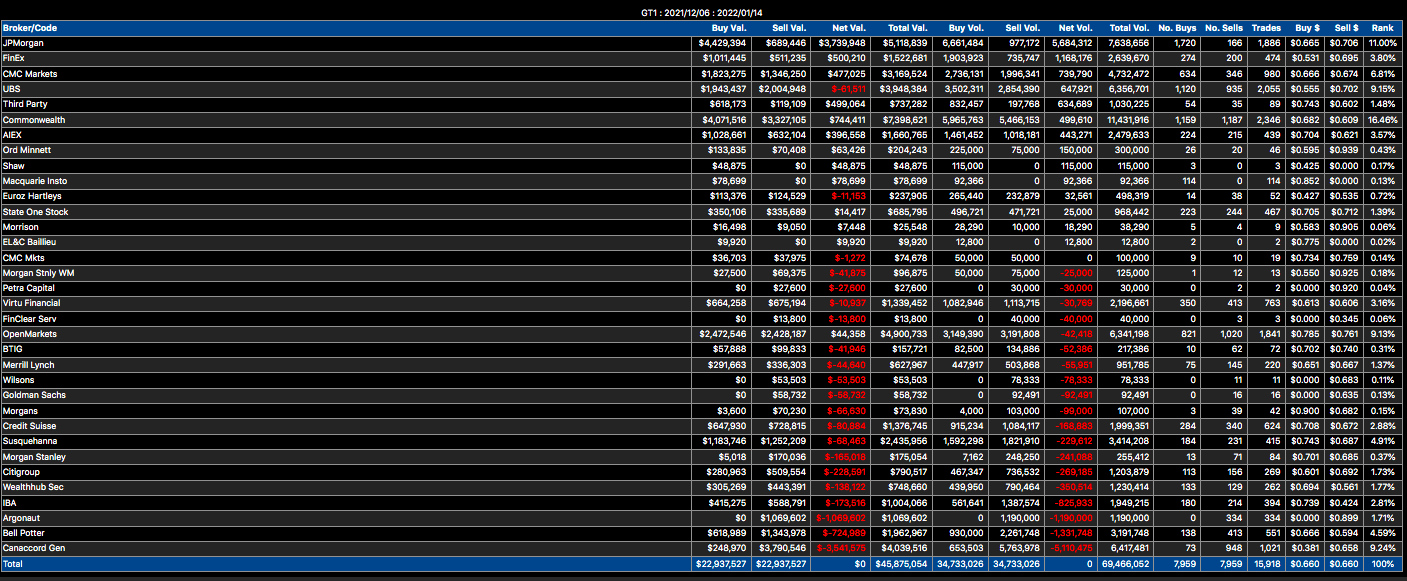Image resolution: width=1407 pixels, height=581 pixels.
Task: Select the JPMorgan broker row
Action: [703, 43]
